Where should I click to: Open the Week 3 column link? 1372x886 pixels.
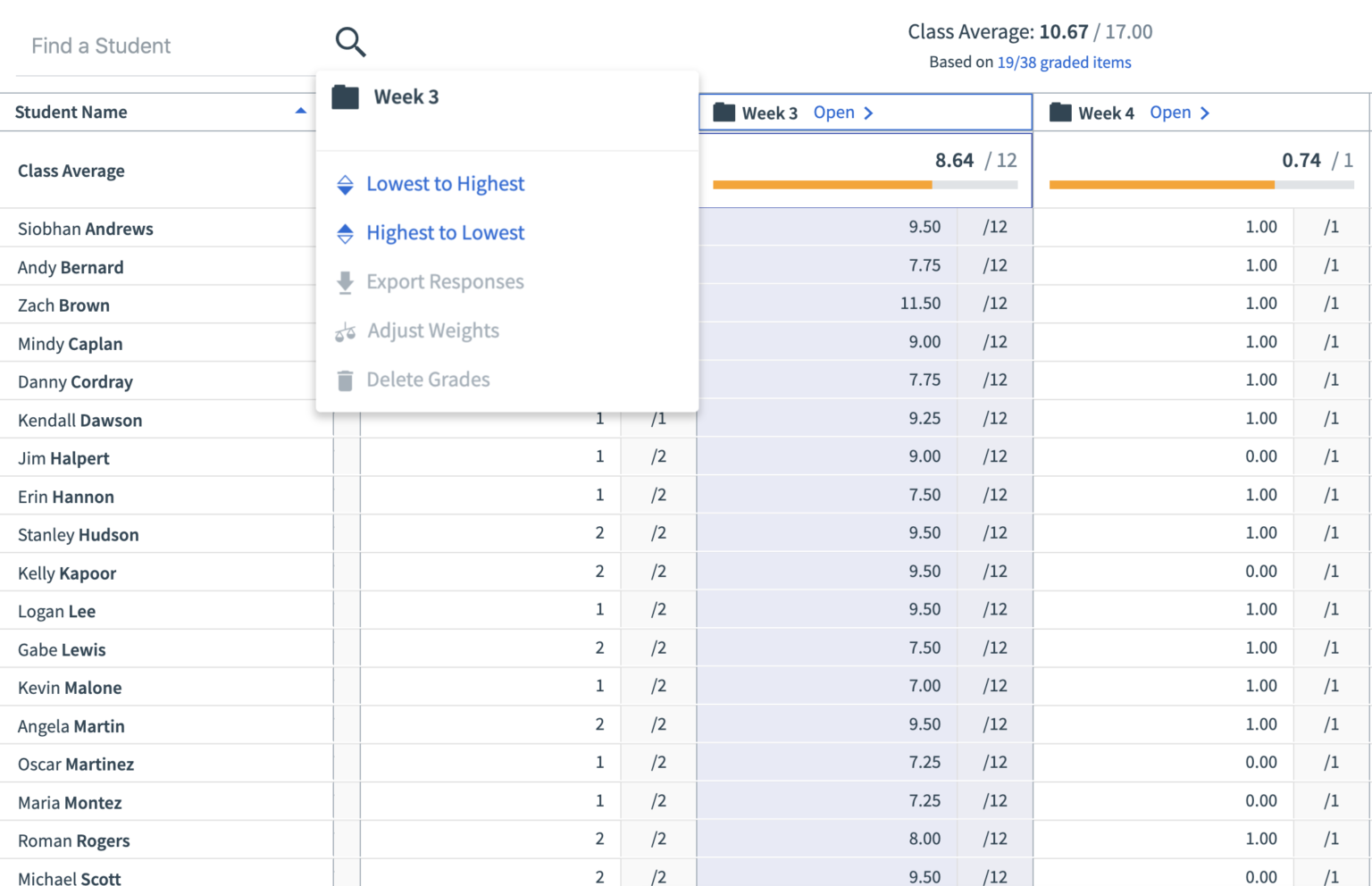click(x=833, y=113)
